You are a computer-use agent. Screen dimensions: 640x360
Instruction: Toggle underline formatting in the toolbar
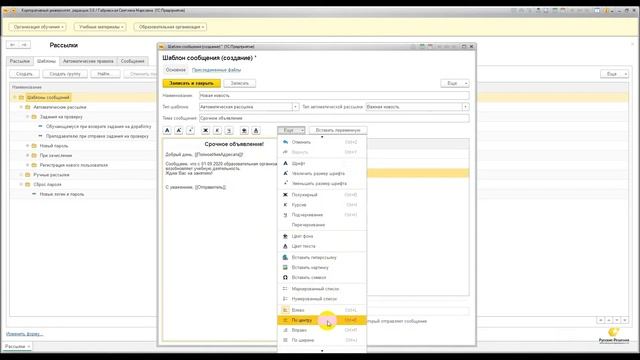click(229, 130)
